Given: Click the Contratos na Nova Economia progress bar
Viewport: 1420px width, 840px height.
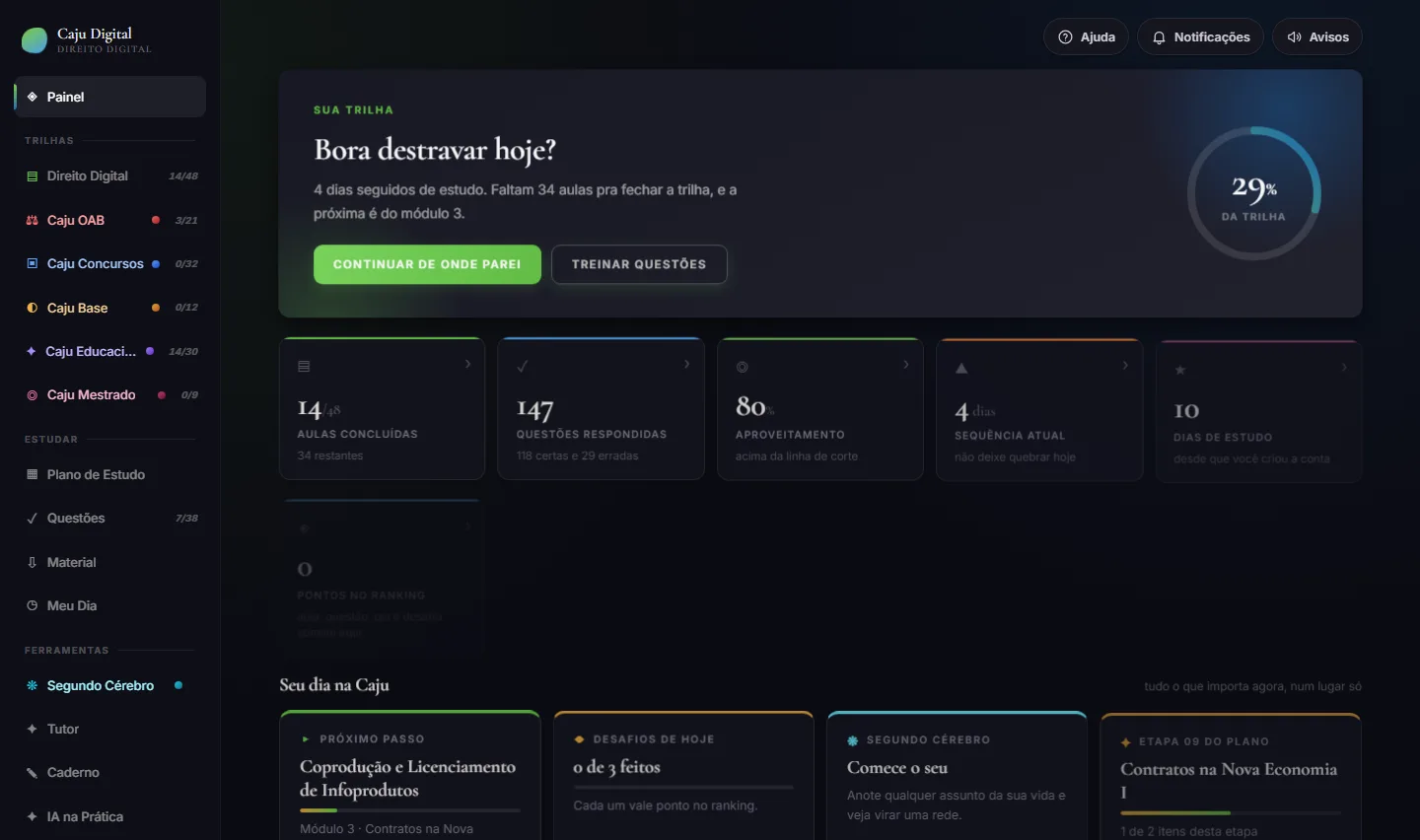Looking at the screenshot, I should point(1231,813).
